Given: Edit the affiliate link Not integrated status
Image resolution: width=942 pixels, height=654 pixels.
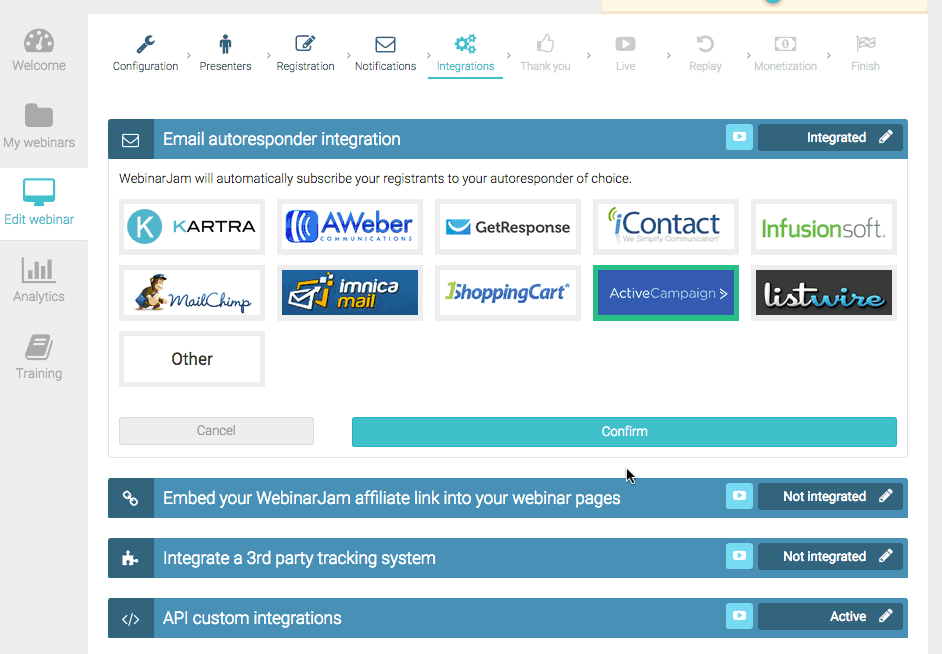Looking at the screenshot, I should (830, 497).
